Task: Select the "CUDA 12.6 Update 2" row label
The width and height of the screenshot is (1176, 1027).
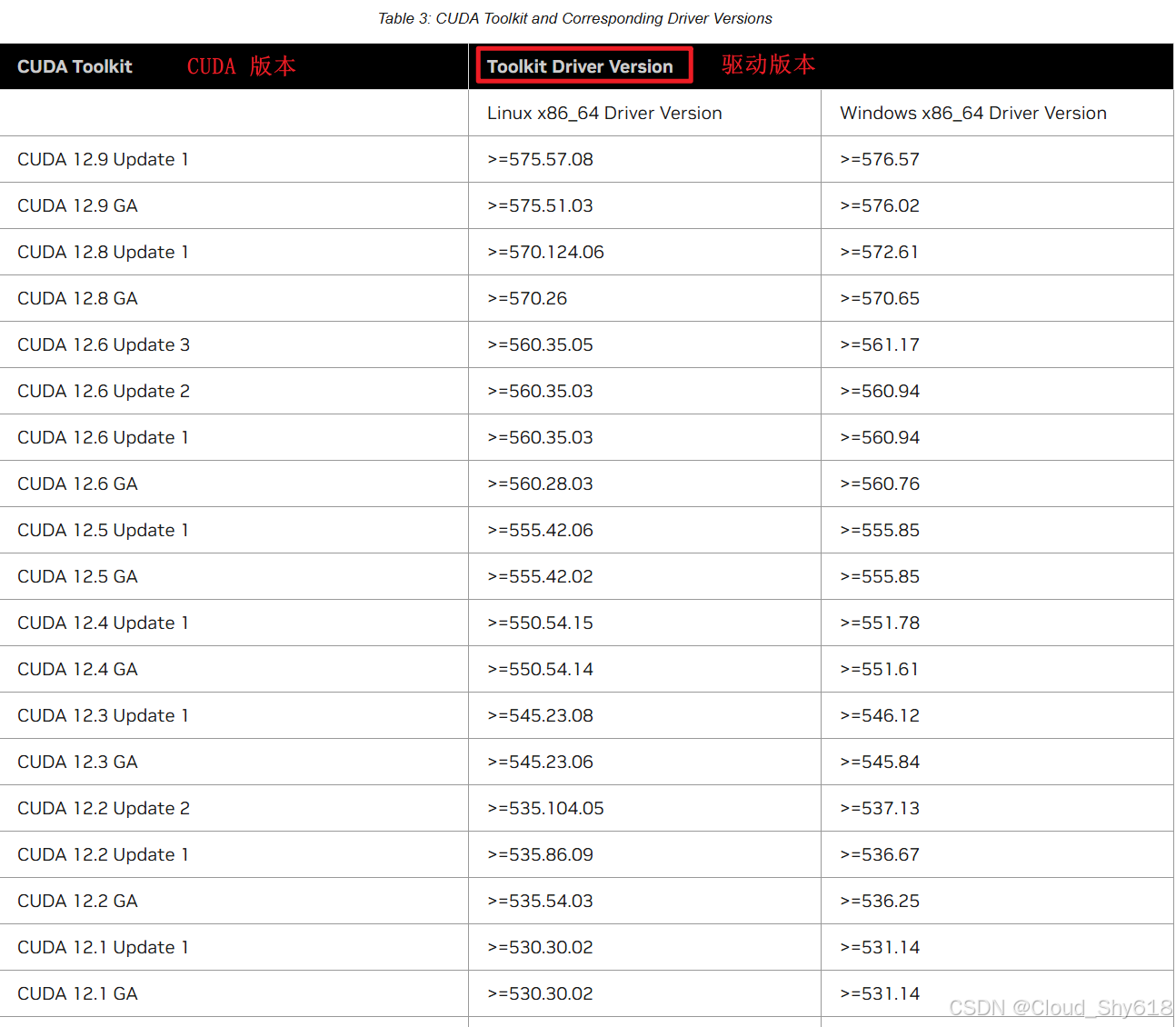Action: 104,391
